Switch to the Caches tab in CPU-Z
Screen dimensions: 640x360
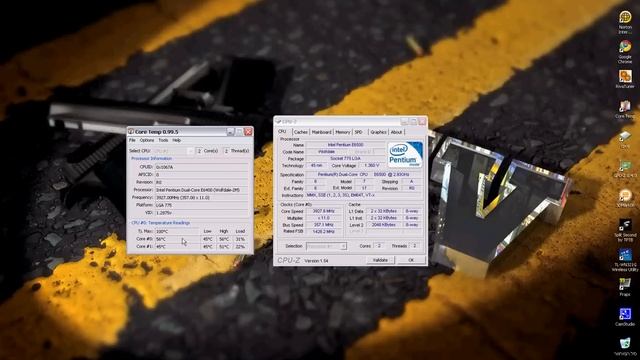(x=300, y=132)
